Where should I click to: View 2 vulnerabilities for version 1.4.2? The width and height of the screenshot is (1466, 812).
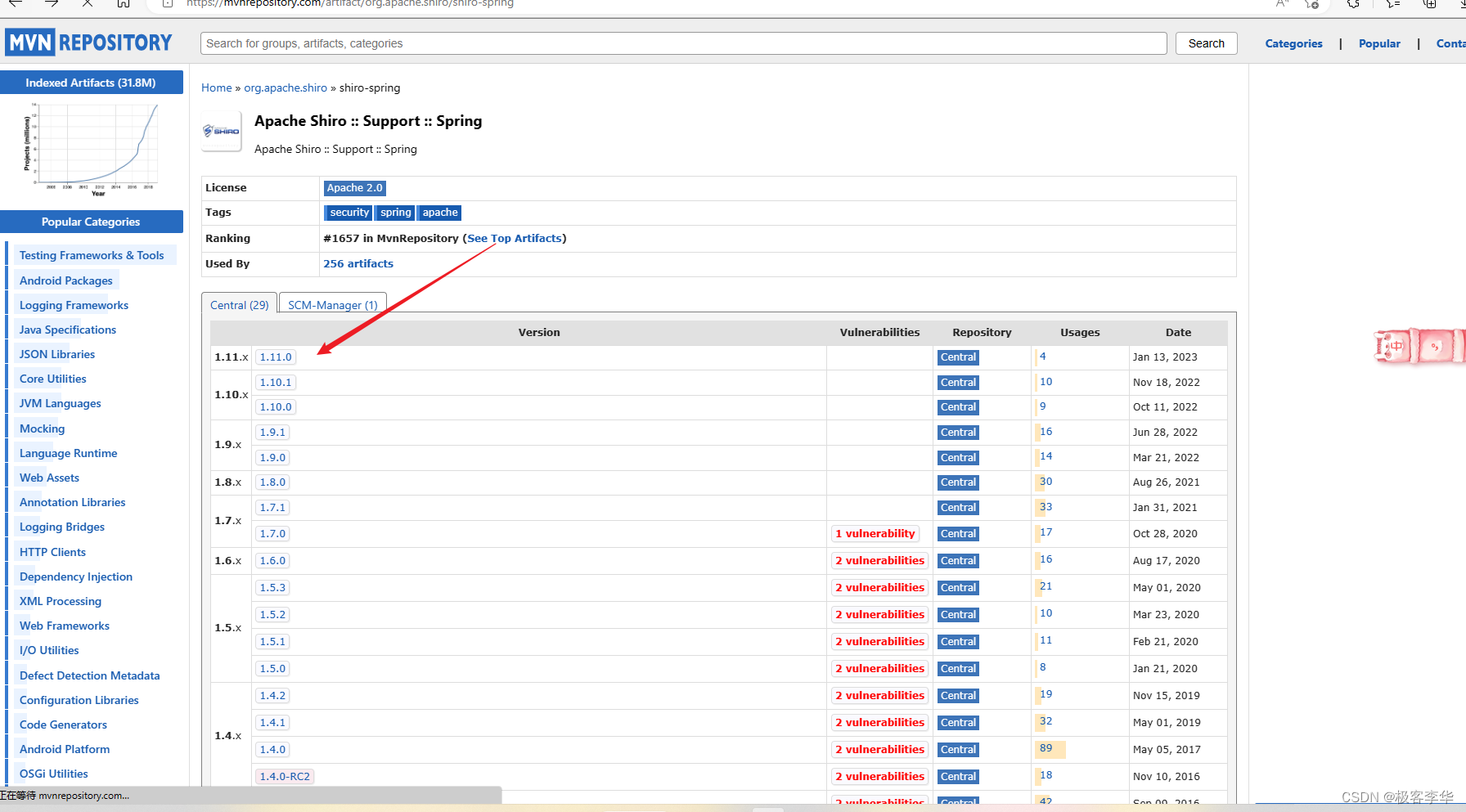click(x=879, y=696)
